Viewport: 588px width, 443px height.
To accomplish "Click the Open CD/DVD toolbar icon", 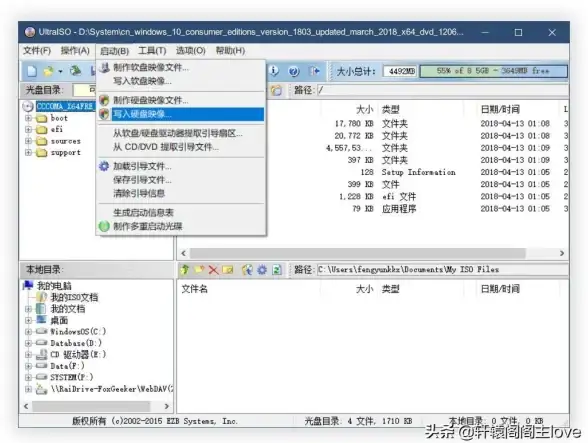I will pyautogui.click(x=76, y=71).
